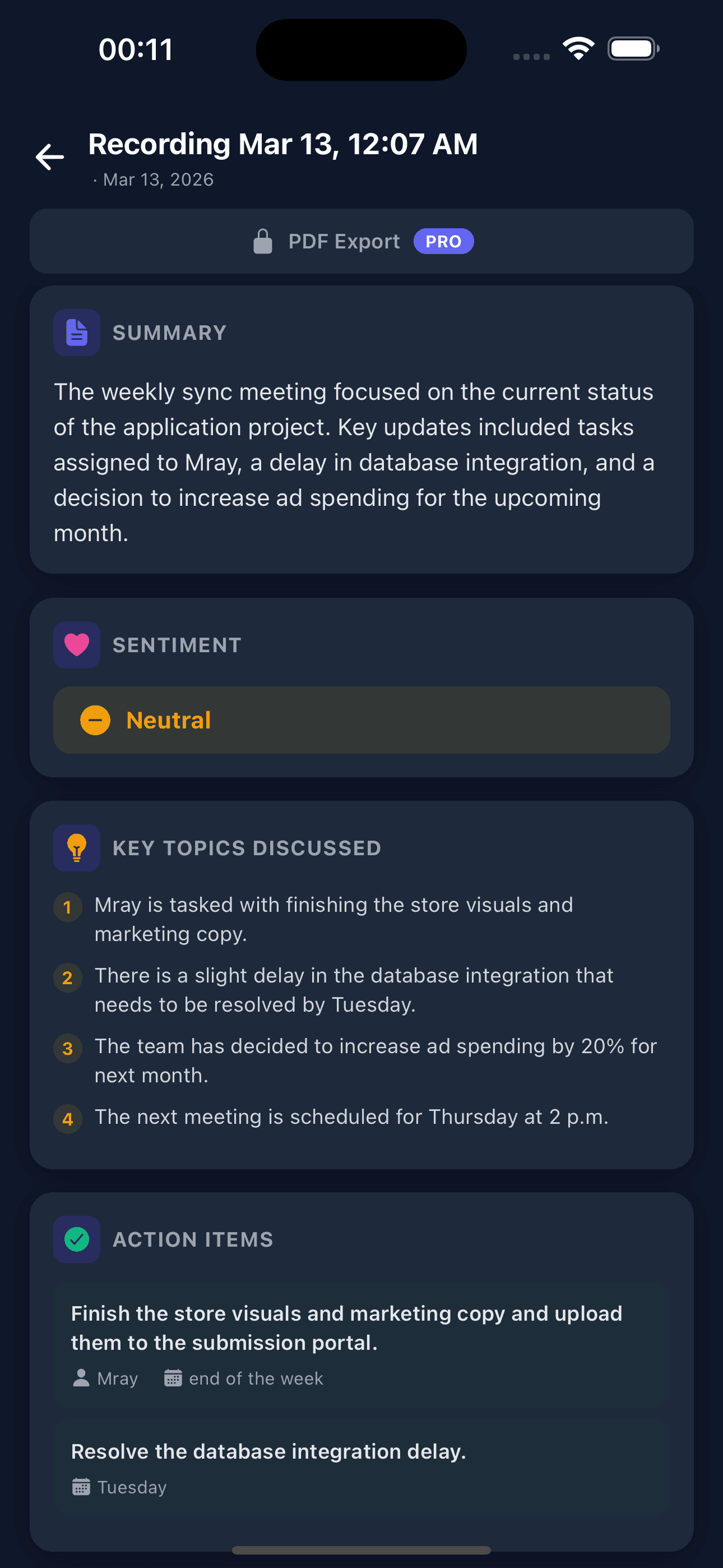The image size is (723, 1568).
Task: Tap the Summary document icon
Action: click(77, 333)
